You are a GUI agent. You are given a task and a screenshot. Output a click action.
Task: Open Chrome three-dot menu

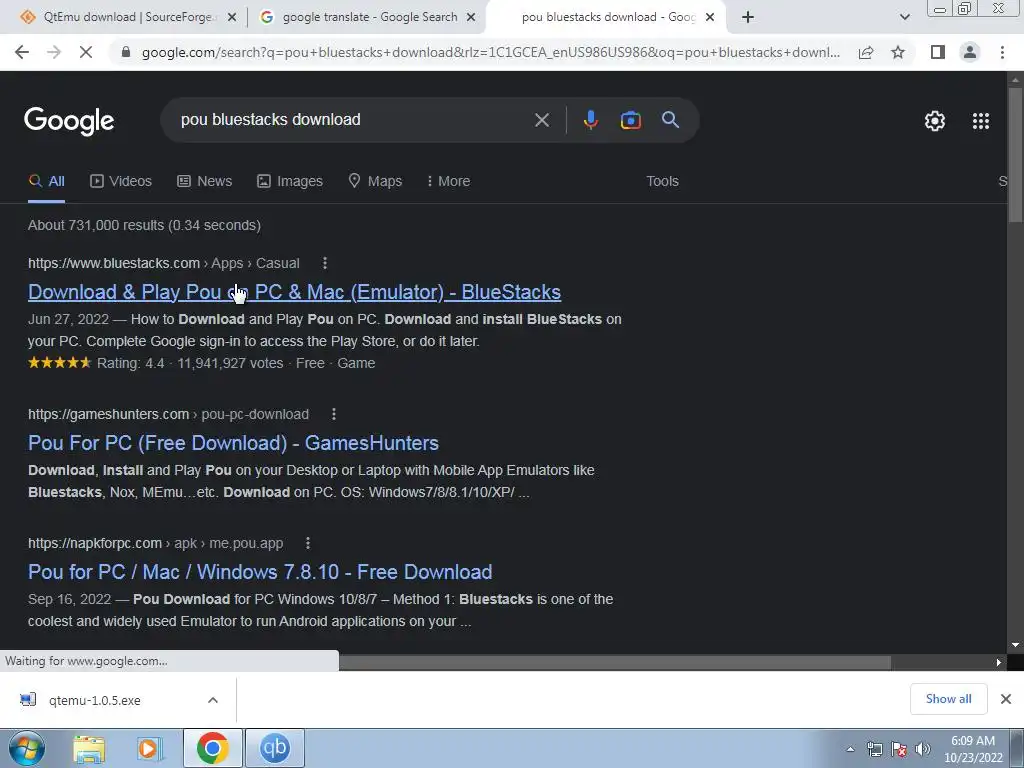1002,52
